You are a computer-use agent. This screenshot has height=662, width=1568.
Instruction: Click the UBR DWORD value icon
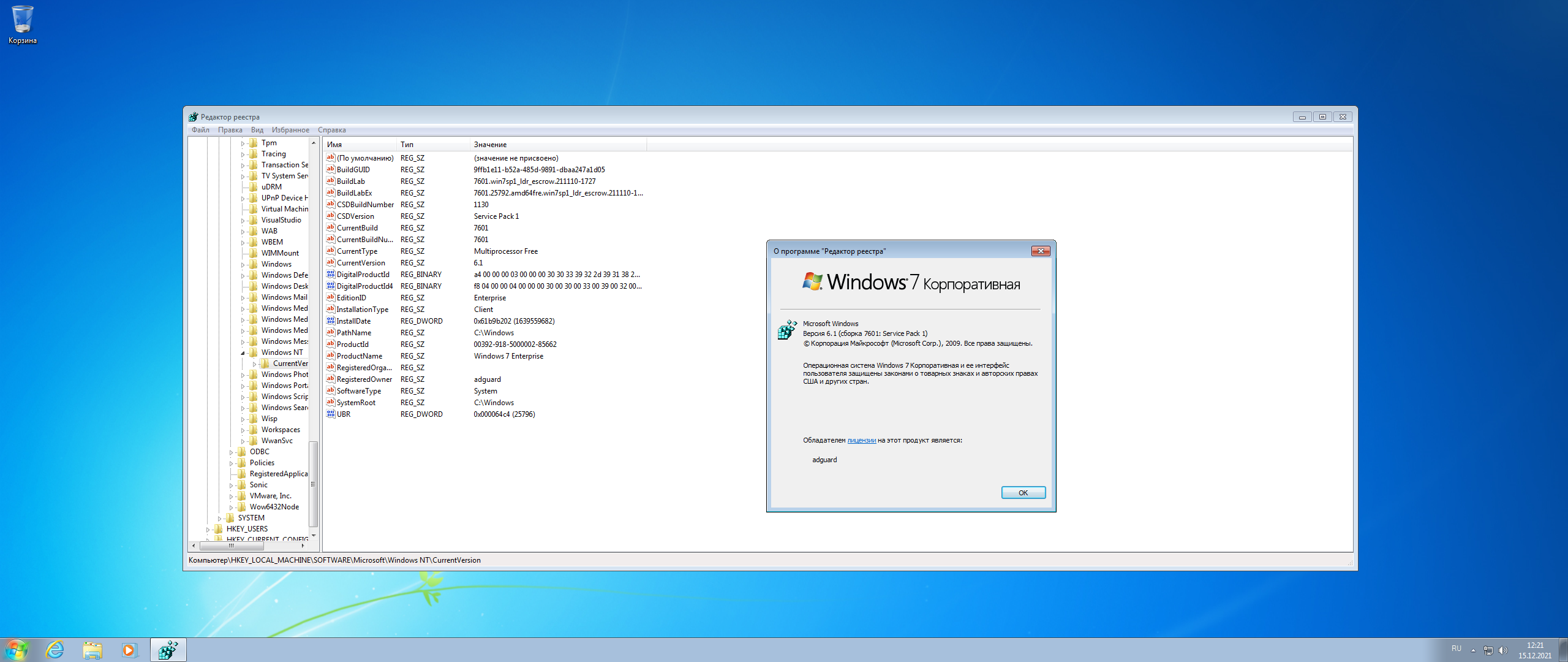(x=330, y=414)
